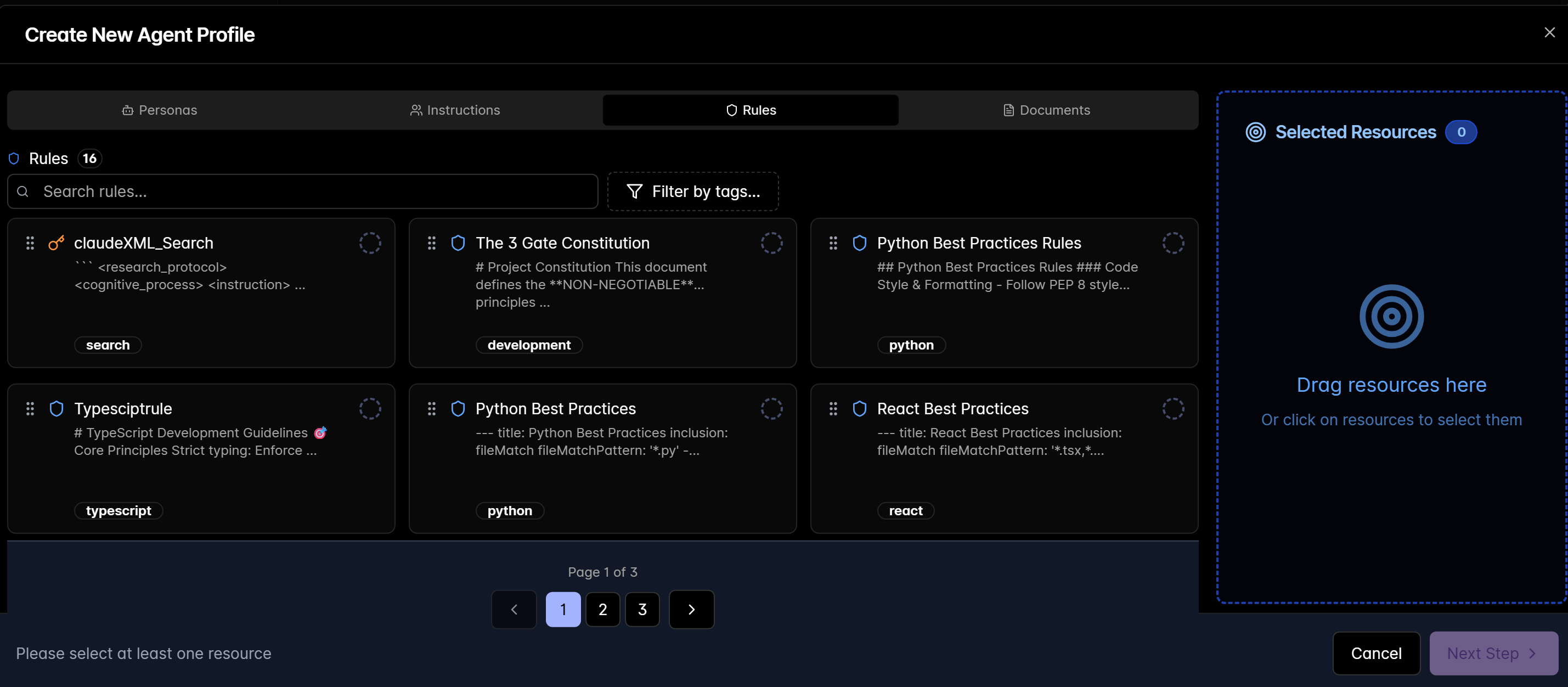Toggle selection of the React Best Practices rule

[x=1174, y=409]
